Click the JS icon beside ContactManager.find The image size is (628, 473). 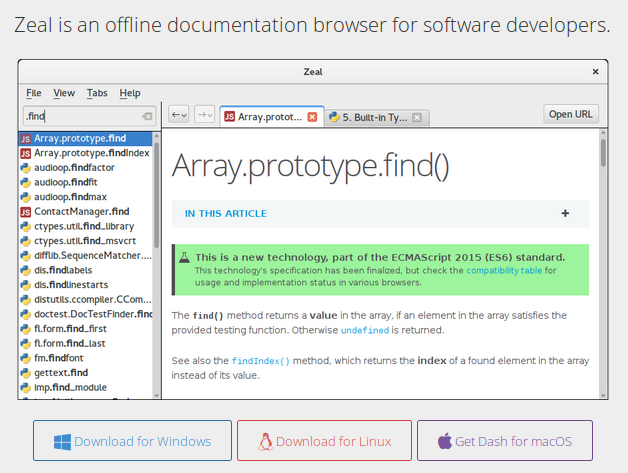point(26,212)
